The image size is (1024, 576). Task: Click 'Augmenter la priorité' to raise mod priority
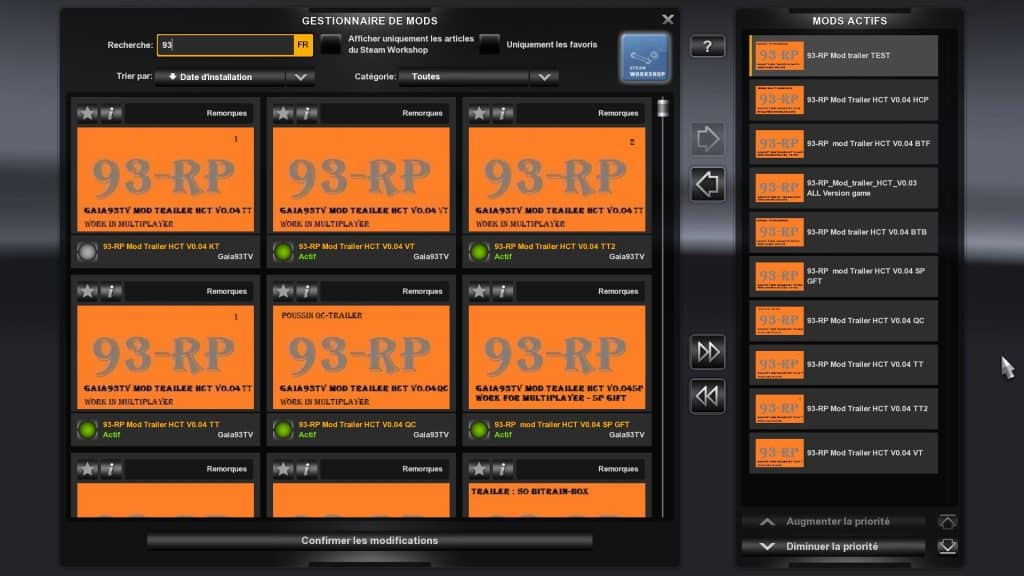click(835, 521)
